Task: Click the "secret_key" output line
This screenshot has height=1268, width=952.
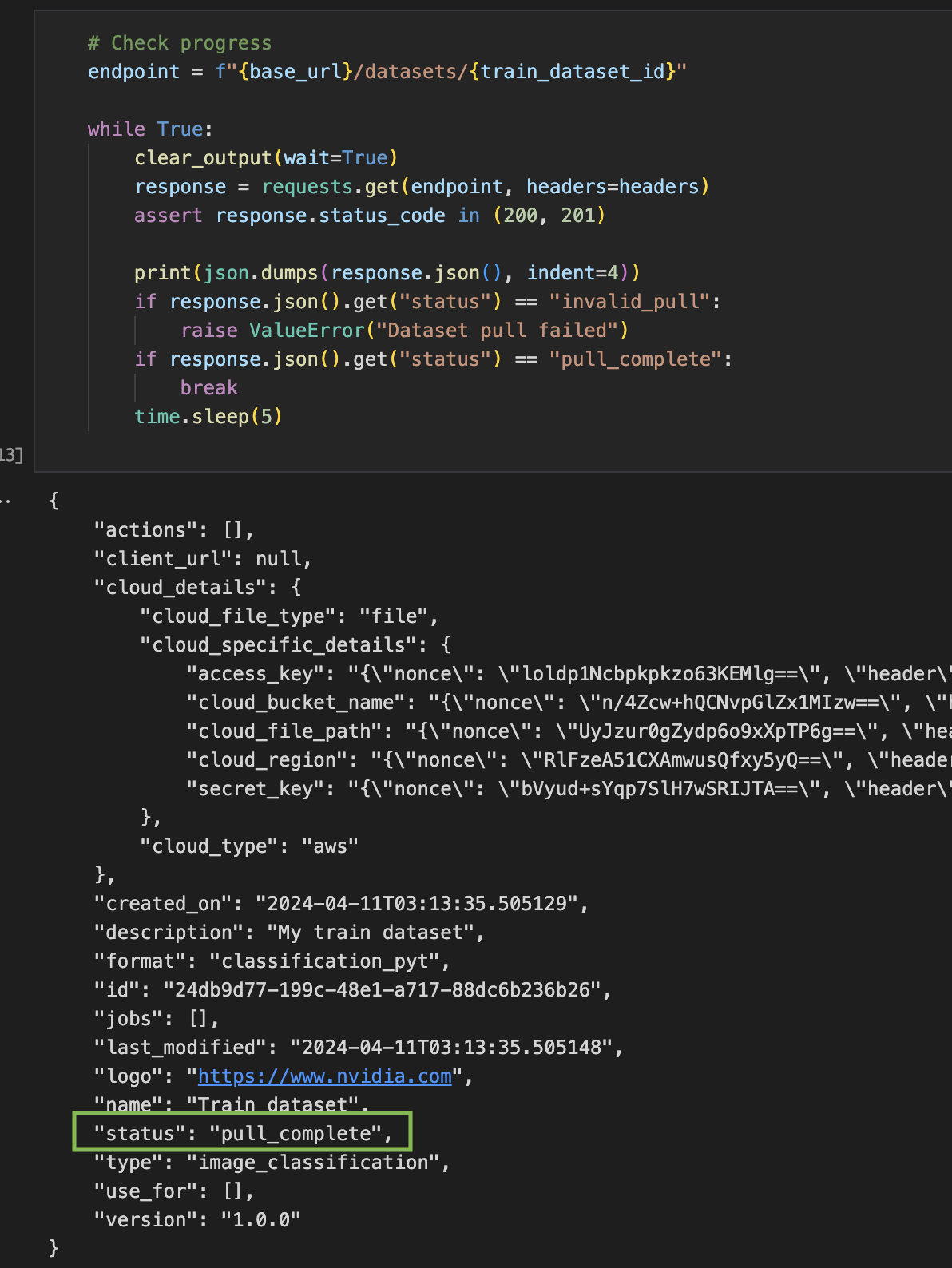Action: click(569, 788)
